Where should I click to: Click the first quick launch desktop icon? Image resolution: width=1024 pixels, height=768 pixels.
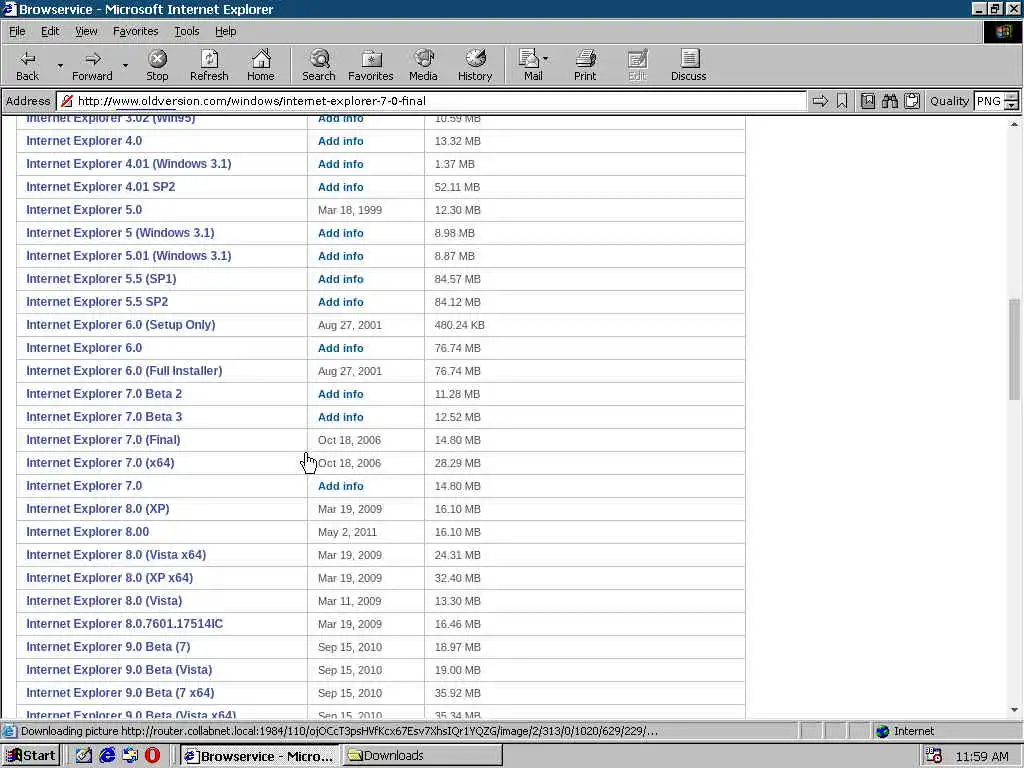84,756
